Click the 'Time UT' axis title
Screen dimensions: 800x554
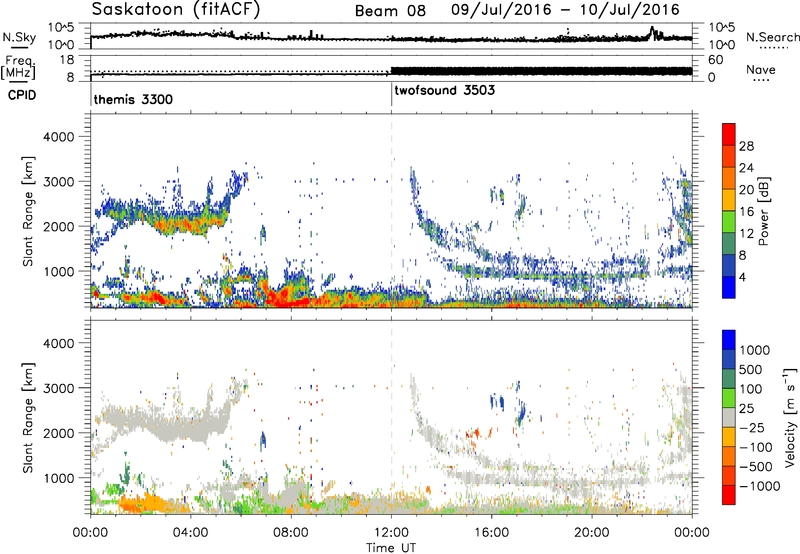coord(391,548)
